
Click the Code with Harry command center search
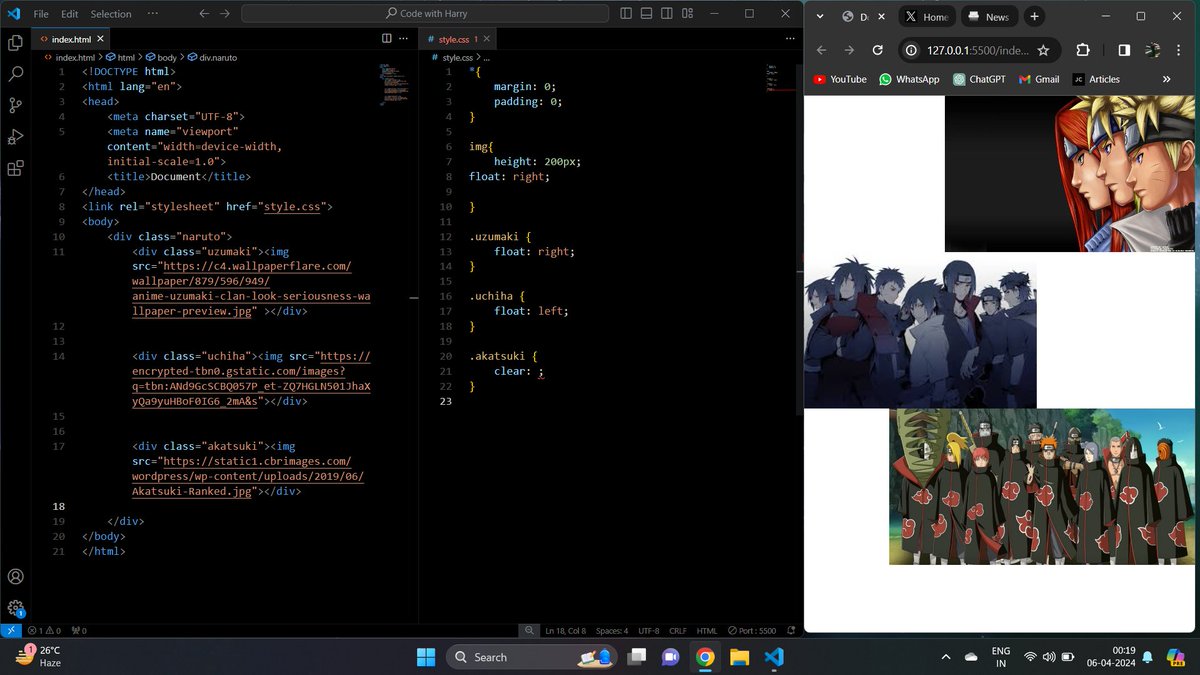(425, 14)
